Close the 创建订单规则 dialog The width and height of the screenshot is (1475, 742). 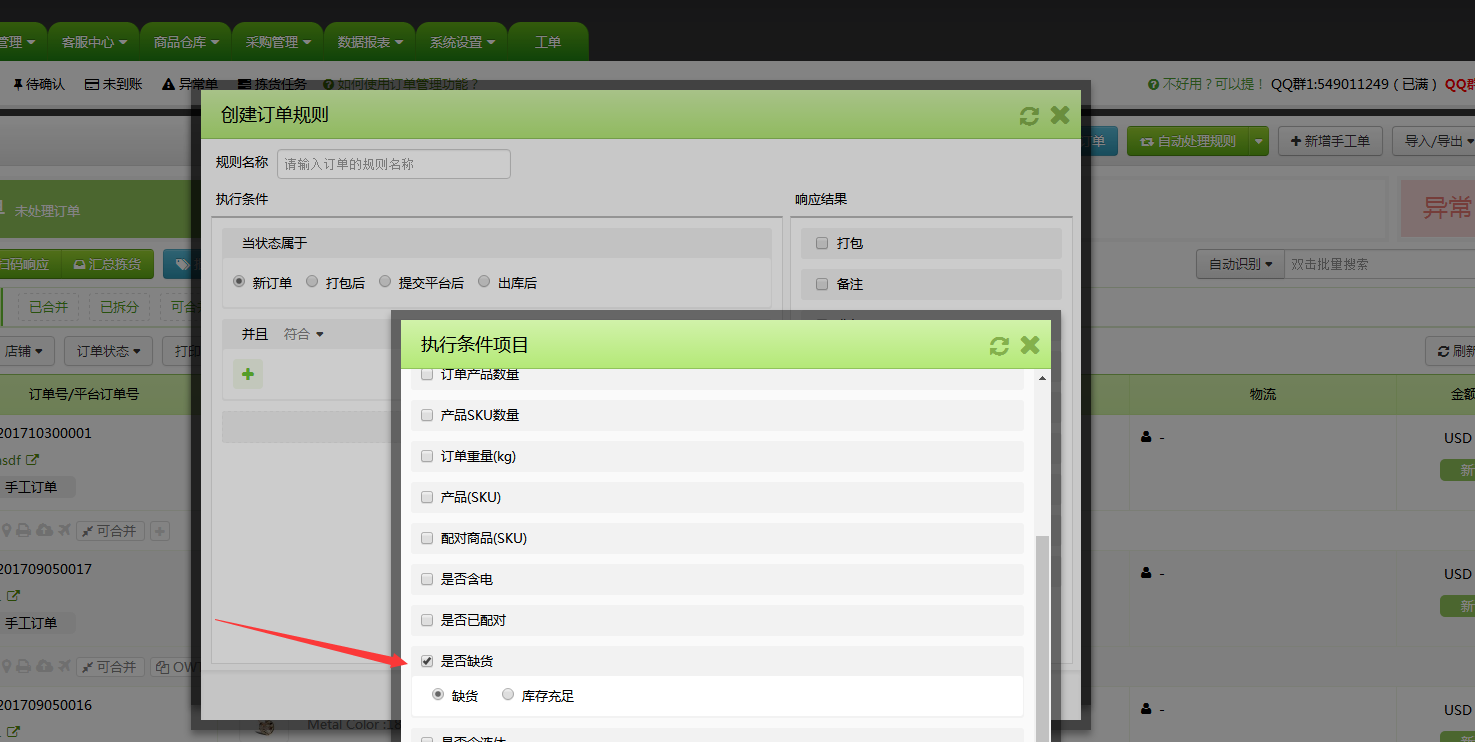click(x=1060, y=116)
